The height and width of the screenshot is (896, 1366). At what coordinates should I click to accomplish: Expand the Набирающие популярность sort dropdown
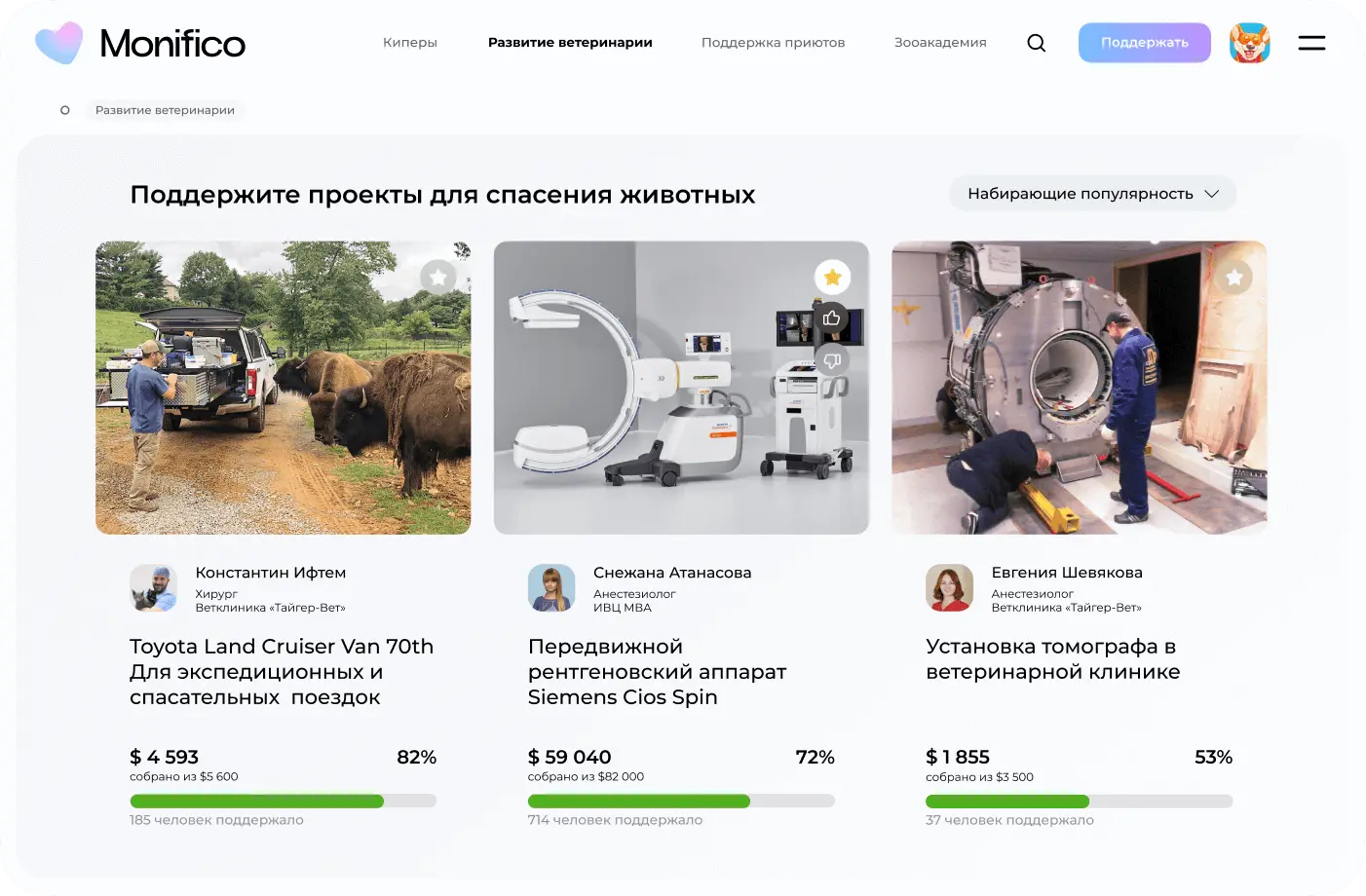click(x=1092, y=194)
